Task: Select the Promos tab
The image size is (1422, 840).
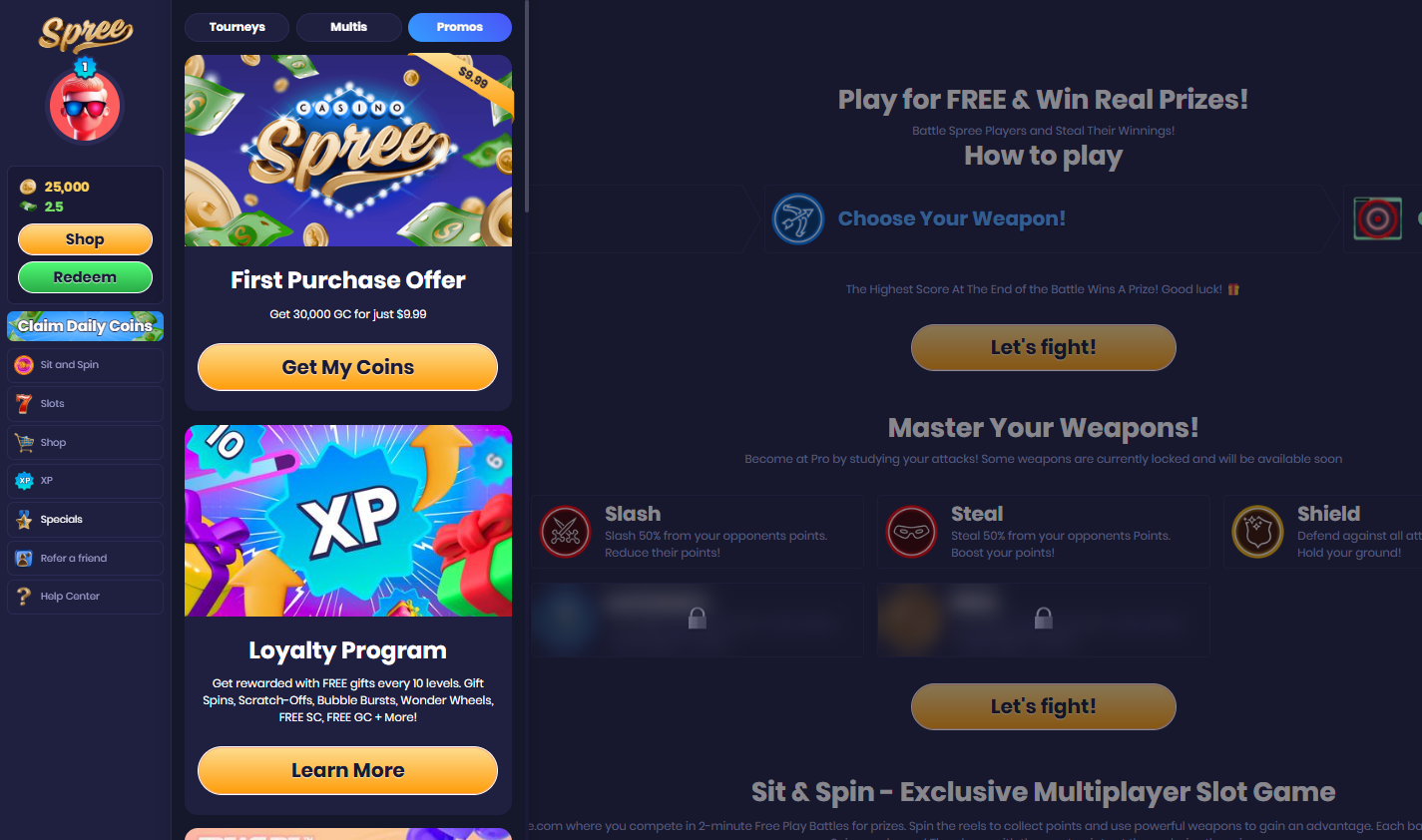Action: [460, 27]
